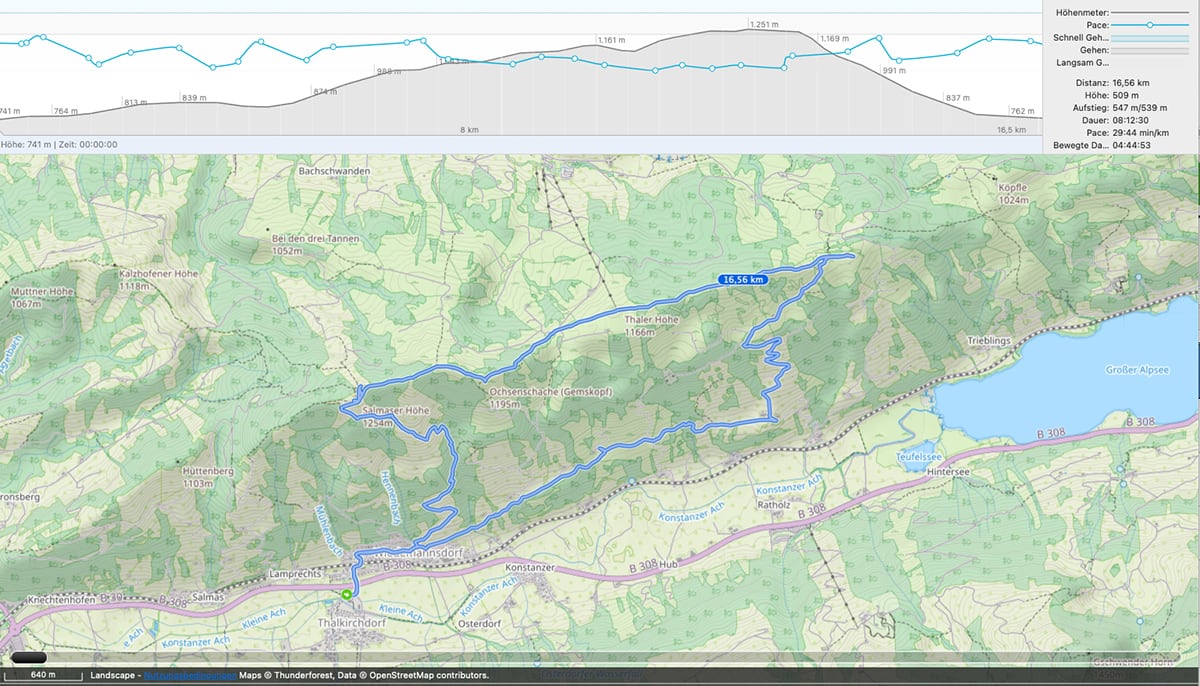
Task: Click the 1.251 m peak label in elevation chart
Action: click(763, 23)
